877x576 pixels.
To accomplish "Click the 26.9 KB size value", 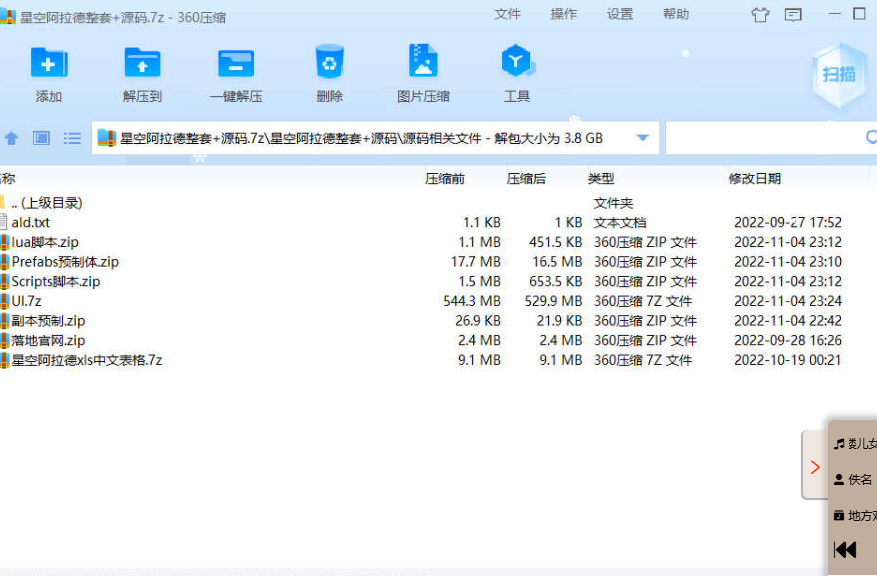I will (x=478, y=320).
